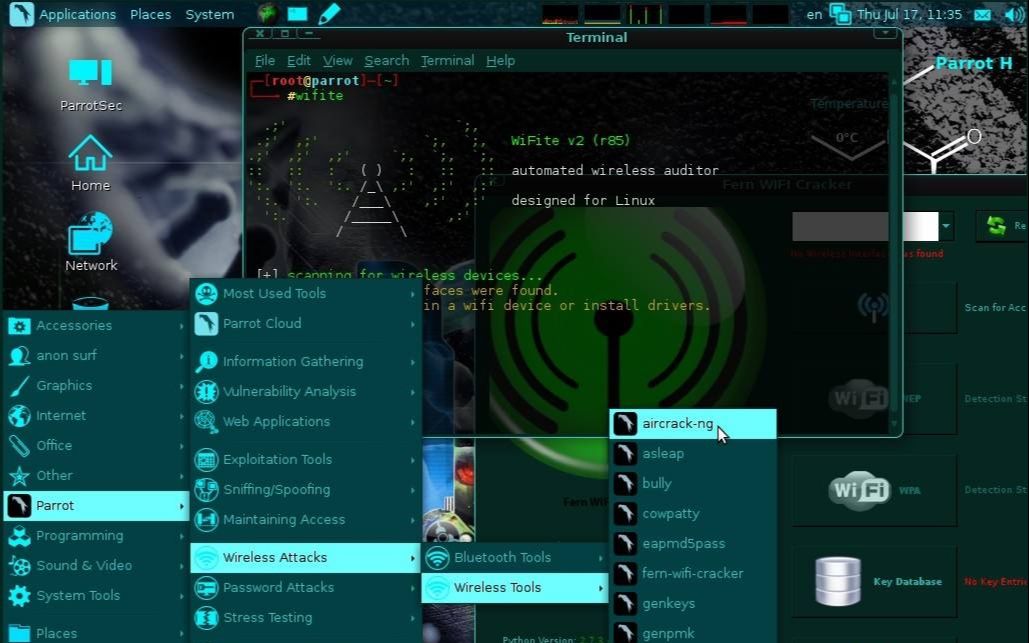
Task: Click the Terminal window's vertical scrollbar
Action: tap(894, 253)
